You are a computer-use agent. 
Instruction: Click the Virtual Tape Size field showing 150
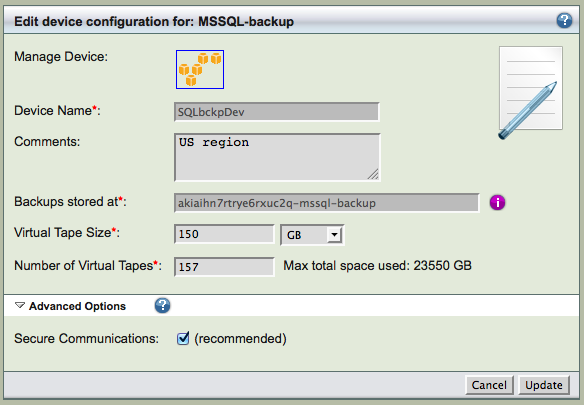(224, 234)
